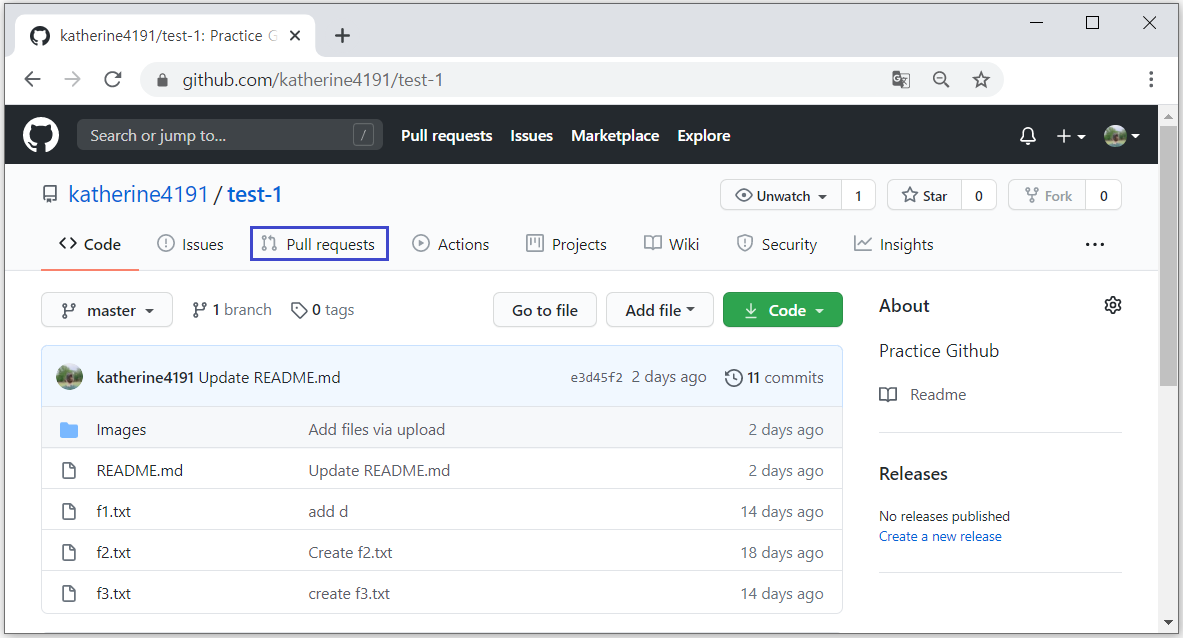Click commit author avatar katherine4191

pyautogui.click(x=69, y=377)
